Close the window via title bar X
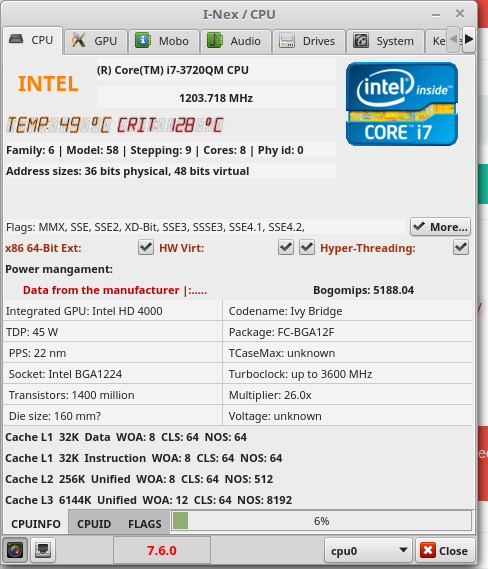Viewport: 488px width, 569px height. coord(460,14)
